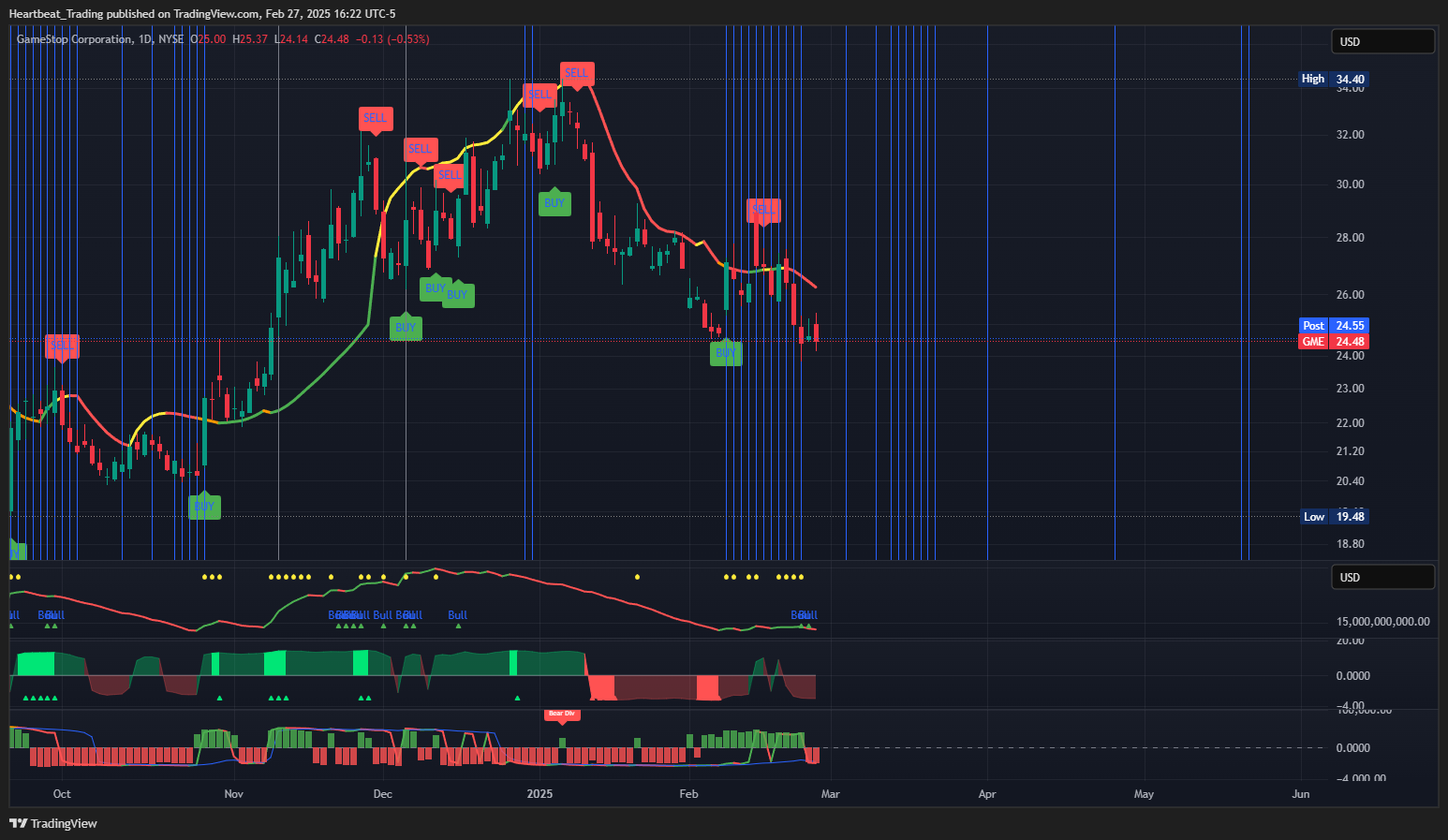This screenshot has width=1448, height=840.
Task: Click the 30.00 price axis label
Action: (1351, 184)
